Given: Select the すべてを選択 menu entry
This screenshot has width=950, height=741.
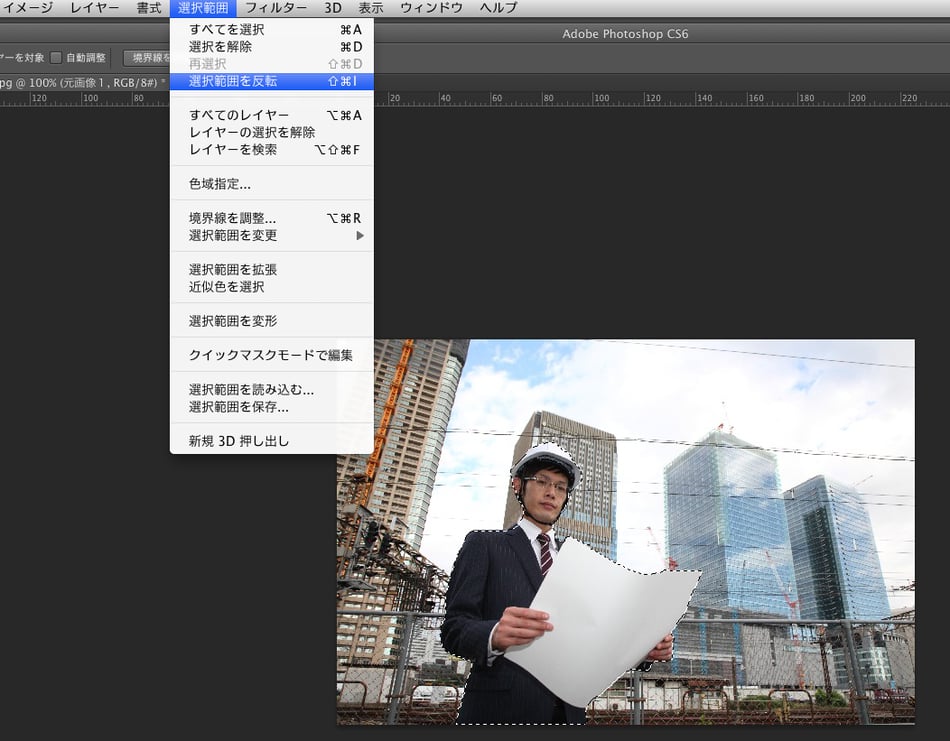Looking at the screenshot, I should 227,30.
